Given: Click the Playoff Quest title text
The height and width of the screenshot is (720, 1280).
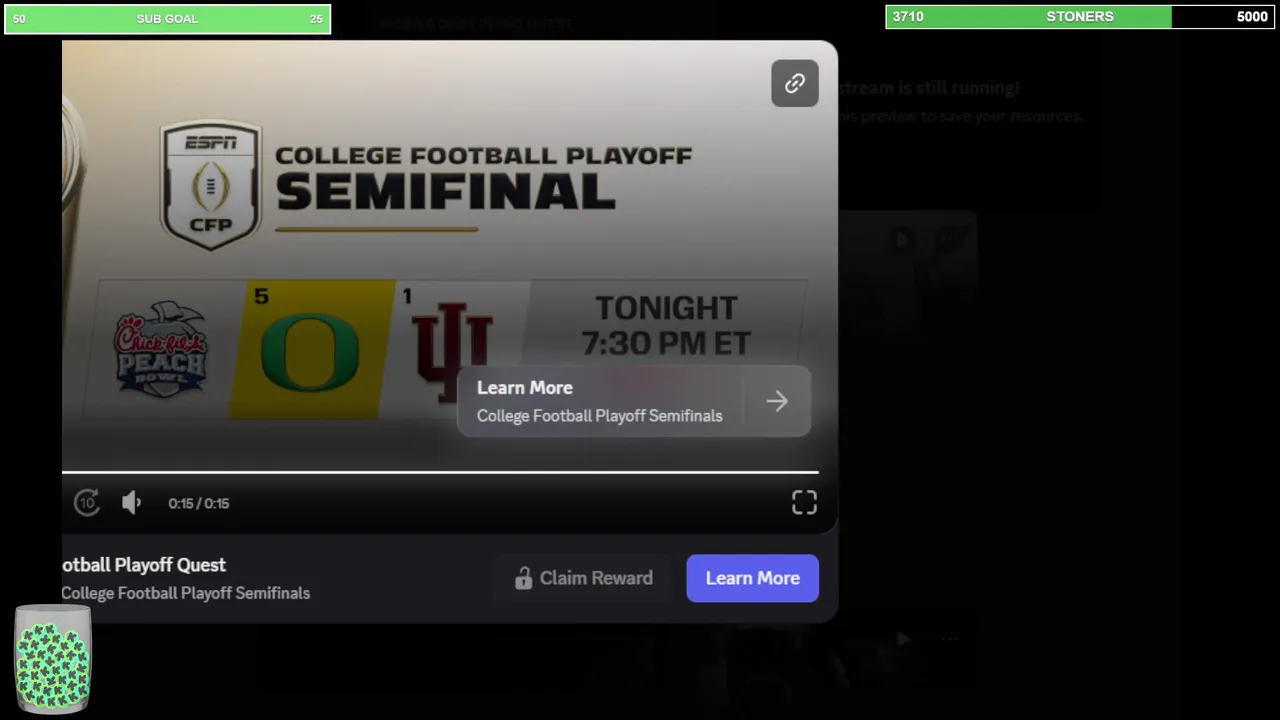Looking at the screenshot, I should (145, 565).
